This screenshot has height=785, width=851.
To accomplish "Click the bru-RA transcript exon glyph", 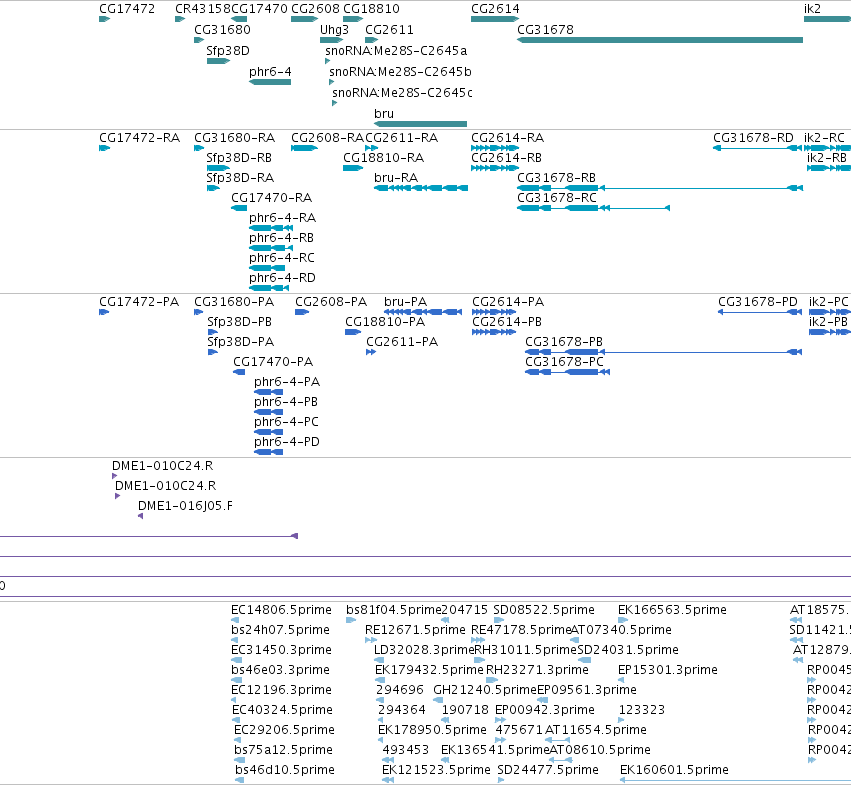I will pyautogui.click(x=421, y=188).
